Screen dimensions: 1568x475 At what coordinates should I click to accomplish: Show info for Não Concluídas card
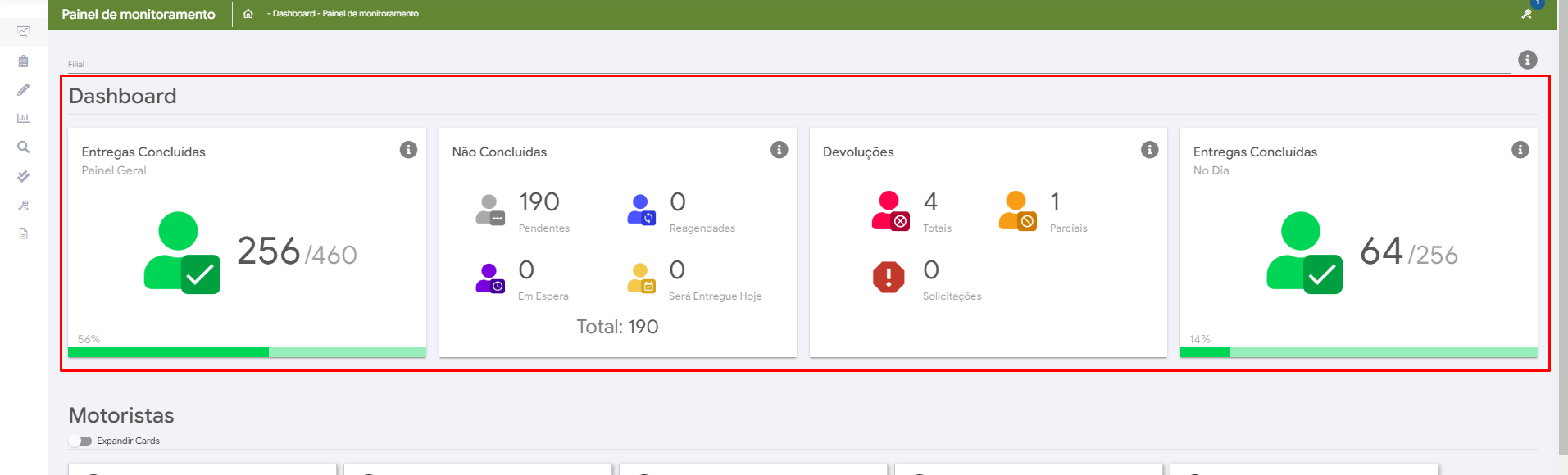(x=779, y=150)
